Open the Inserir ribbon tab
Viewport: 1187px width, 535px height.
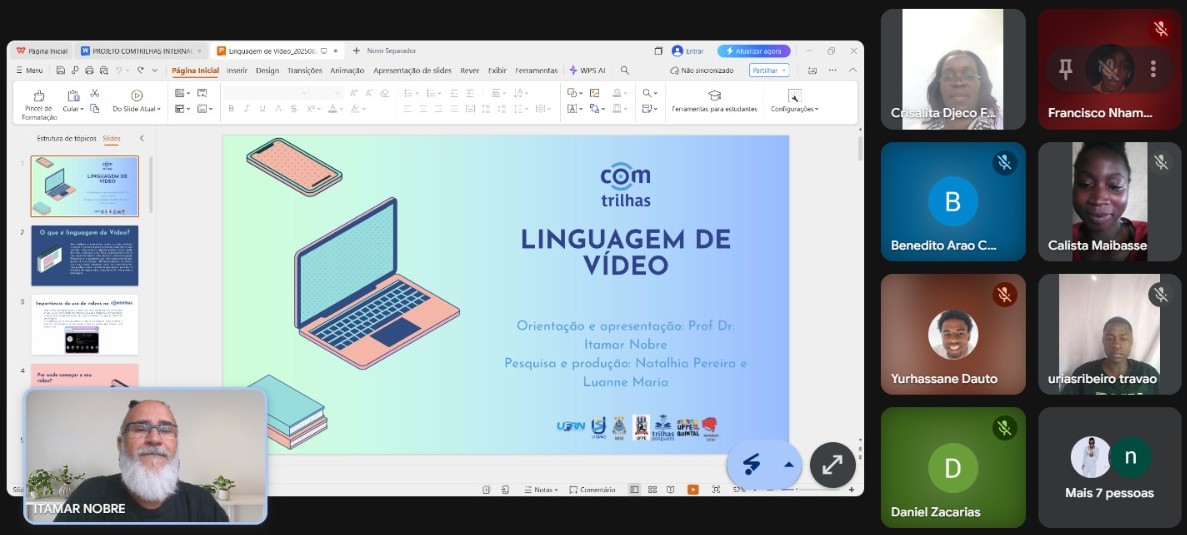[x=237, y=71]
